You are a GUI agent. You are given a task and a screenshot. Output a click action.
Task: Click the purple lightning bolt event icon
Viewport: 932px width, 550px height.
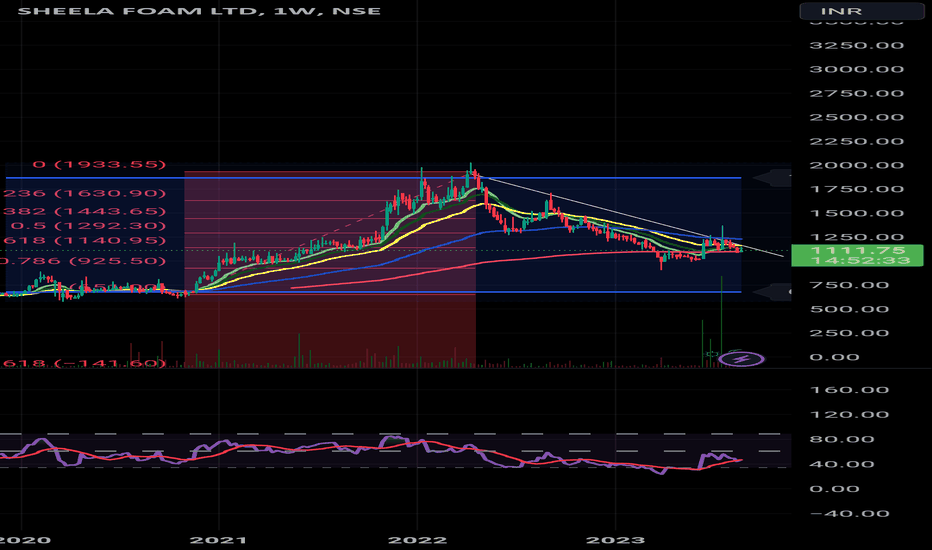tap(741, 359)
